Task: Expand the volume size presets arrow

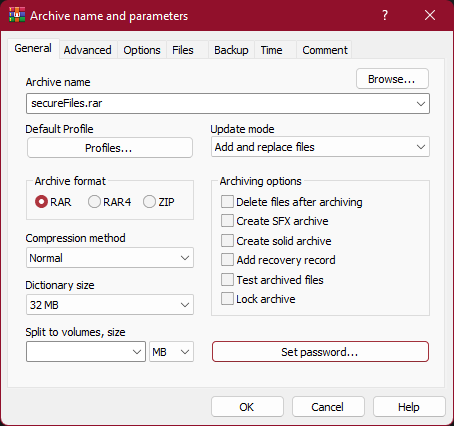Action: pyautogui.click(x=137, y=352)
